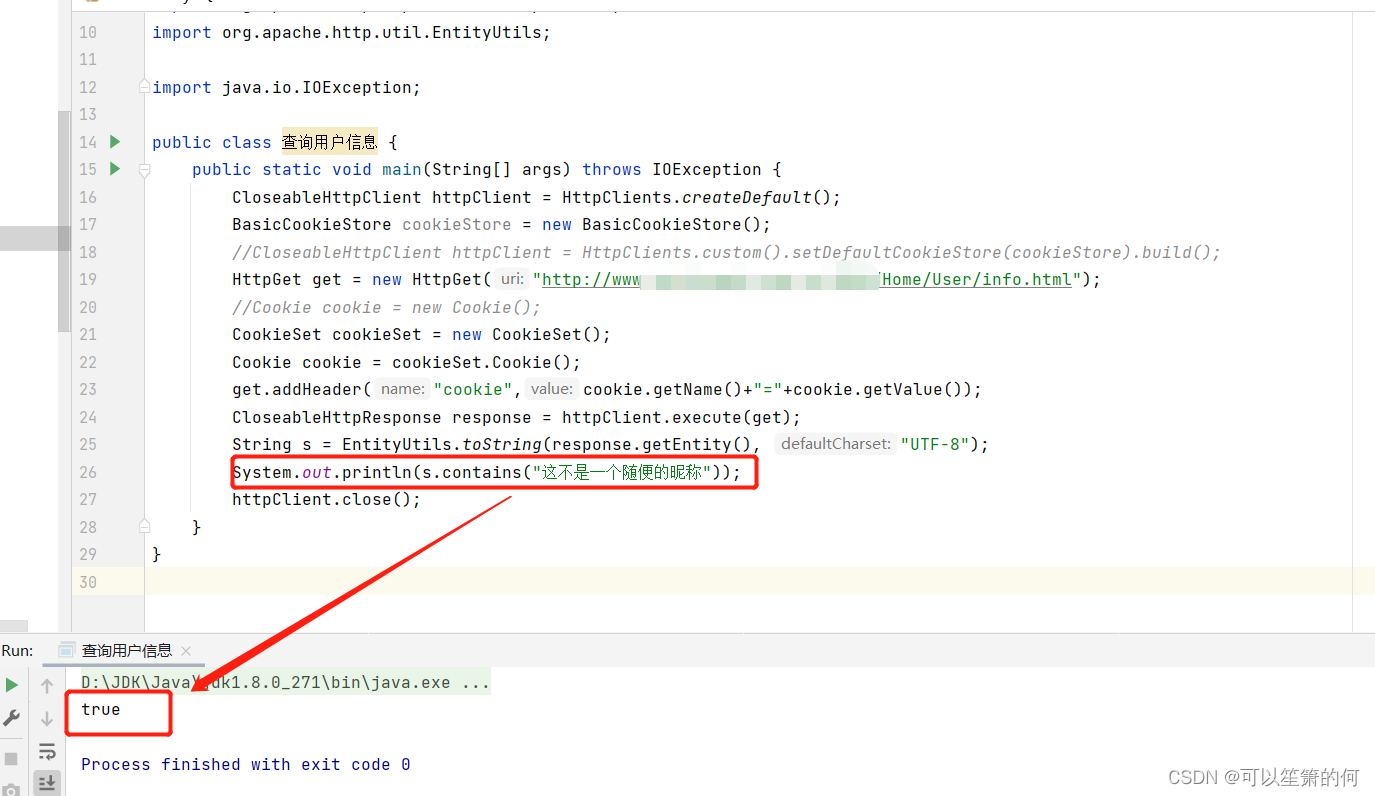Collapse the main method via gutter arrow
Viewport: 1375px width, 796px height.
[x=143, y=170]
